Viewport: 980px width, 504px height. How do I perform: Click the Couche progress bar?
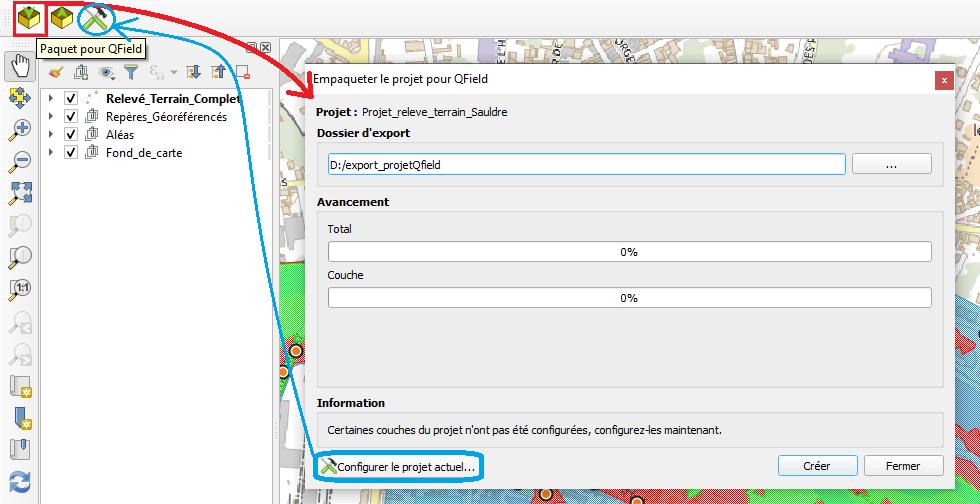(630, 298)
